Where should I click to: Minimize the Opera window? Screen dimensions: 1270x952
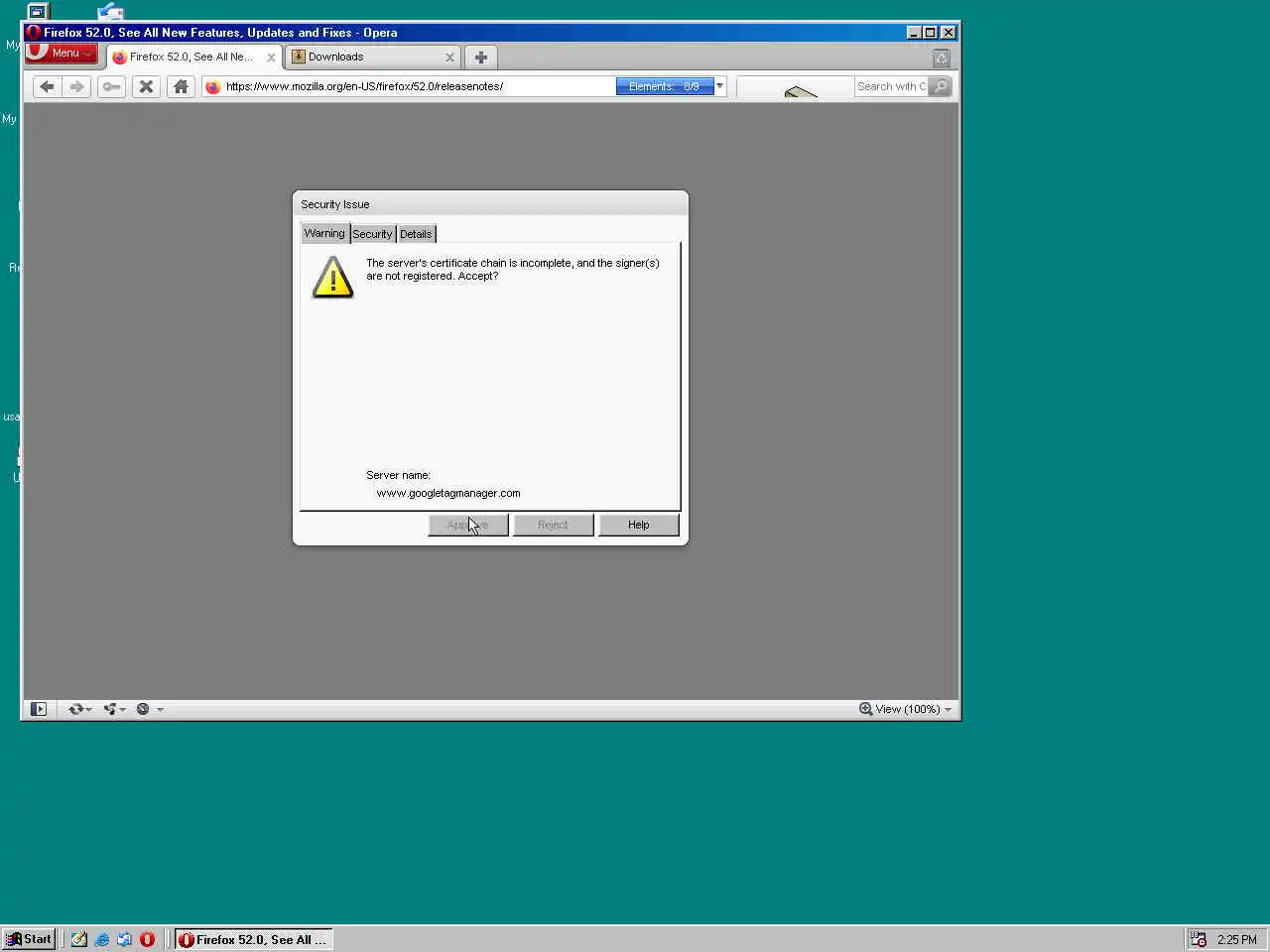[915, 33]
